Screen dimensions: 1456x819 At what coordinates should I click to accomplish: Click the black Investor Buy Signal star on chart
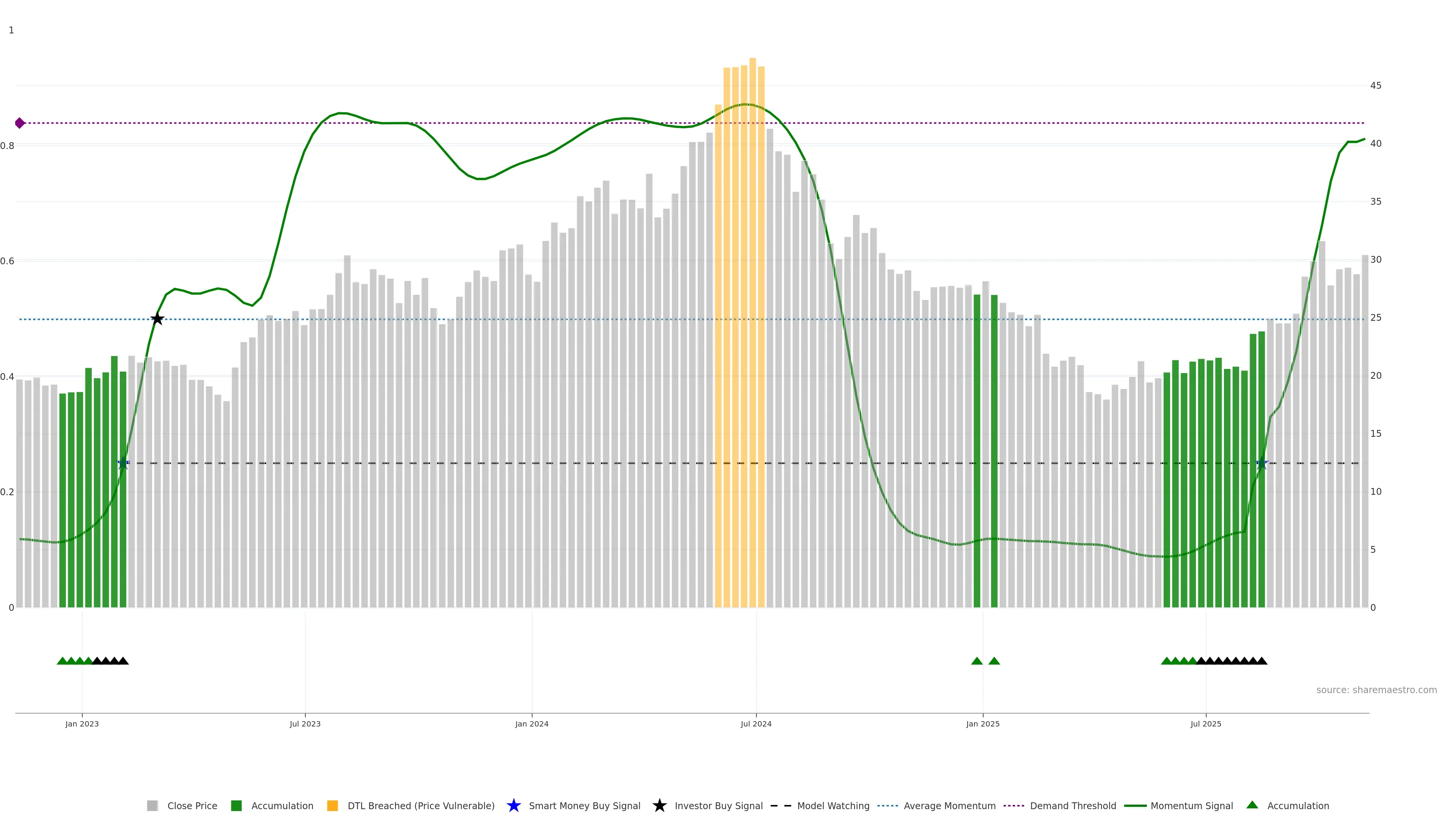tap(158, 319)
